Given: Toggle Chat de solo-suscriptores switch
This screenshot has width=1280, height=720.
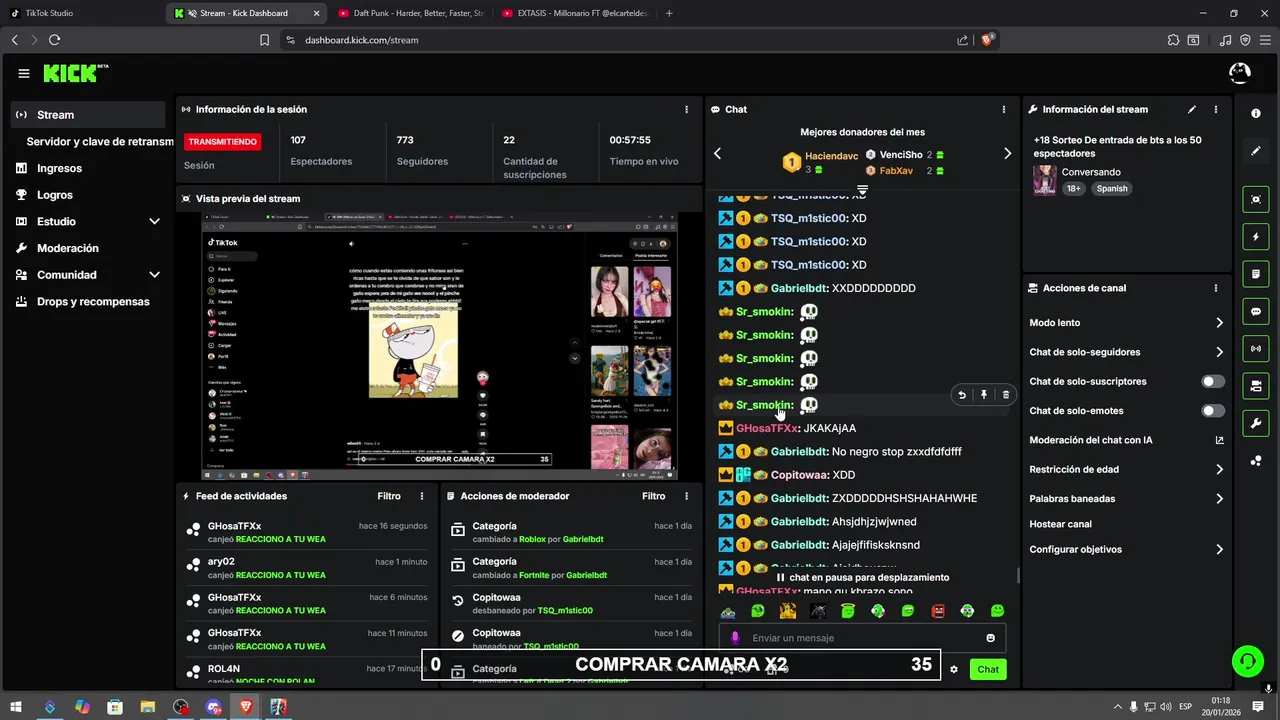Looking at the screenshot, I should click(x=1213, y=381).
